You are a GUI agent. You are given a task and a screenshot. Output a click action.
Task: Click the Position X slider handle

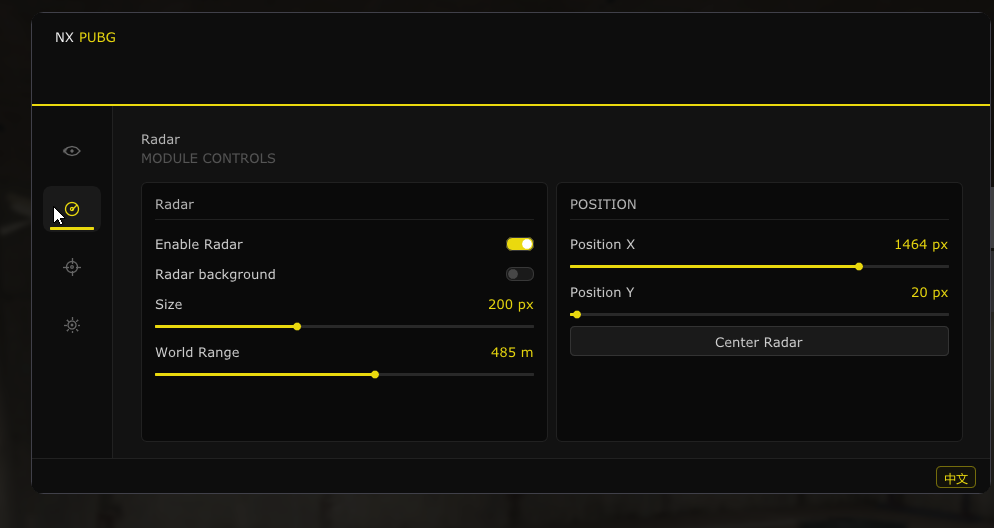coord(859,267)
